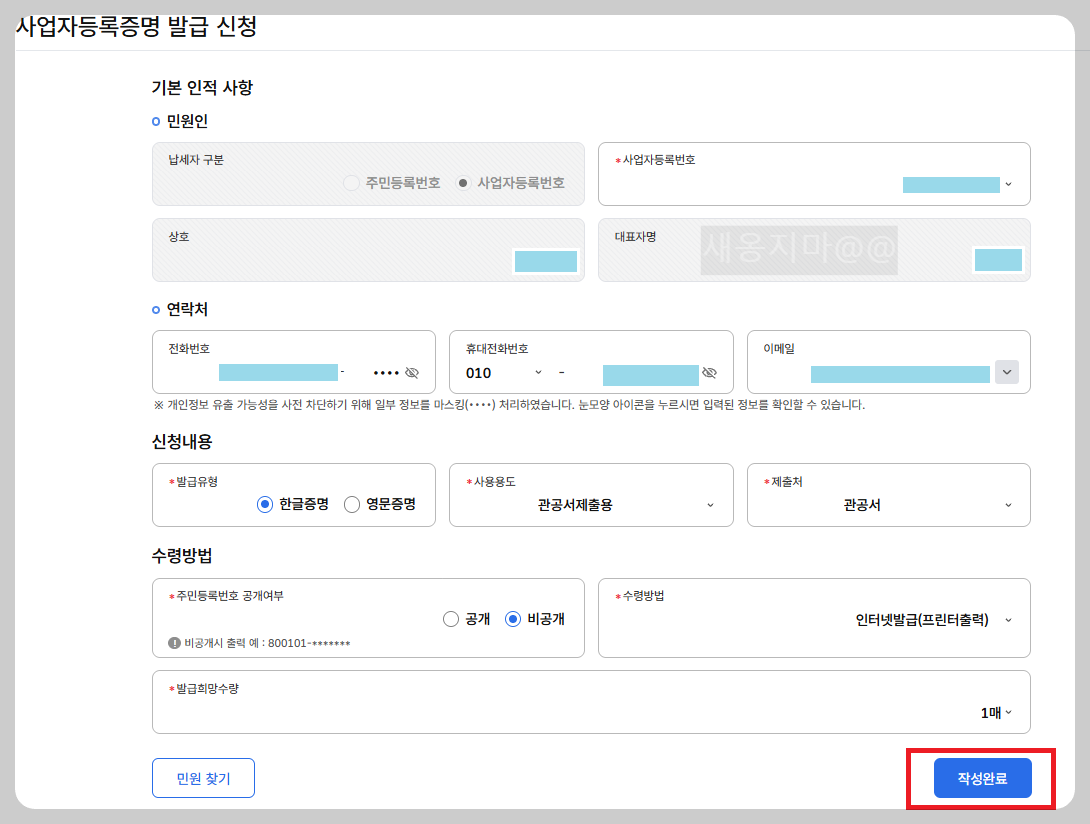Click the 민원 찾기 button
1090x824 pixels.
pyautogui.click(x=203, y=778)
